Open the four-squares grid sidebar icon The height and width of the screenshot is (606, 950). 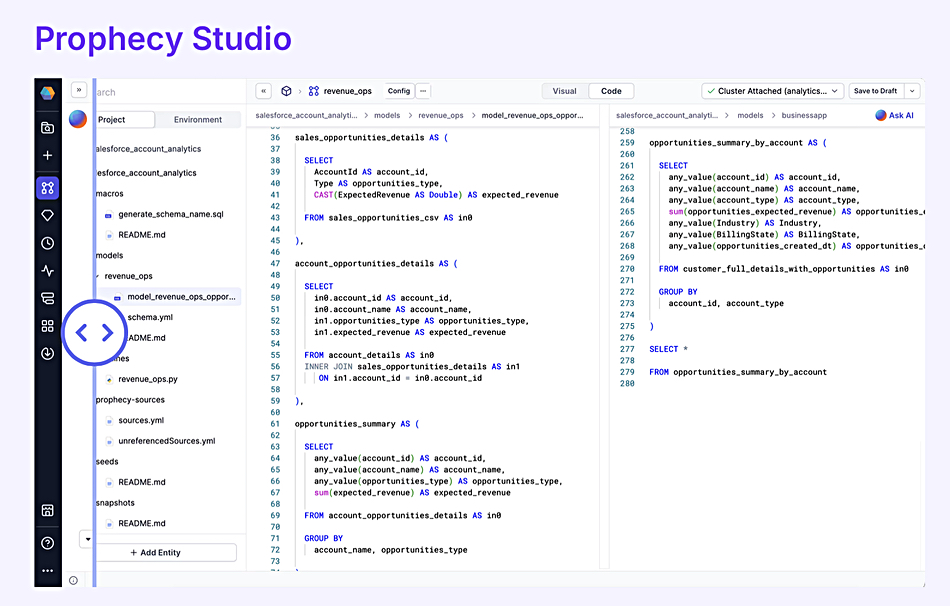tap(47, 325)
